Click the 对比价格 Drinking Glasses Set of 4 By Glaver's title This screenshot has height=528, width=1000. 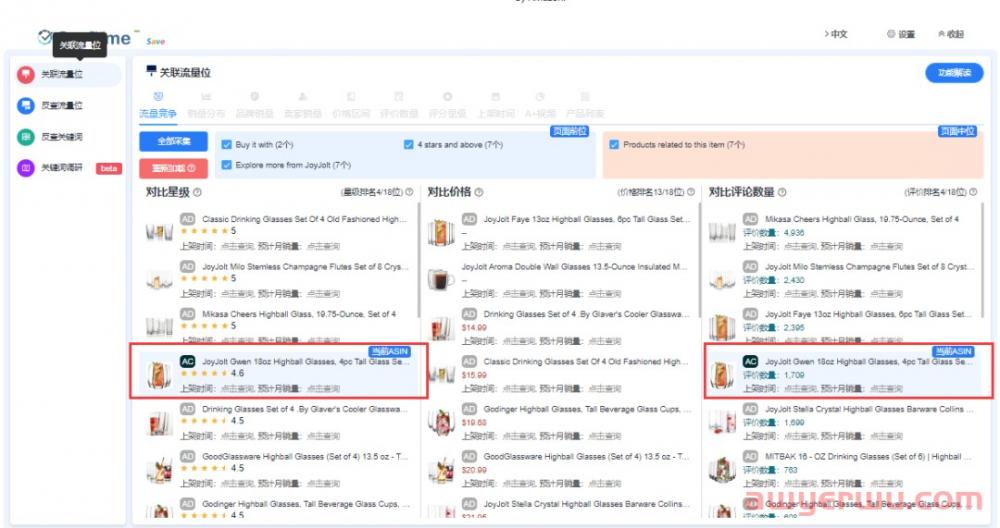coord(587,314)
